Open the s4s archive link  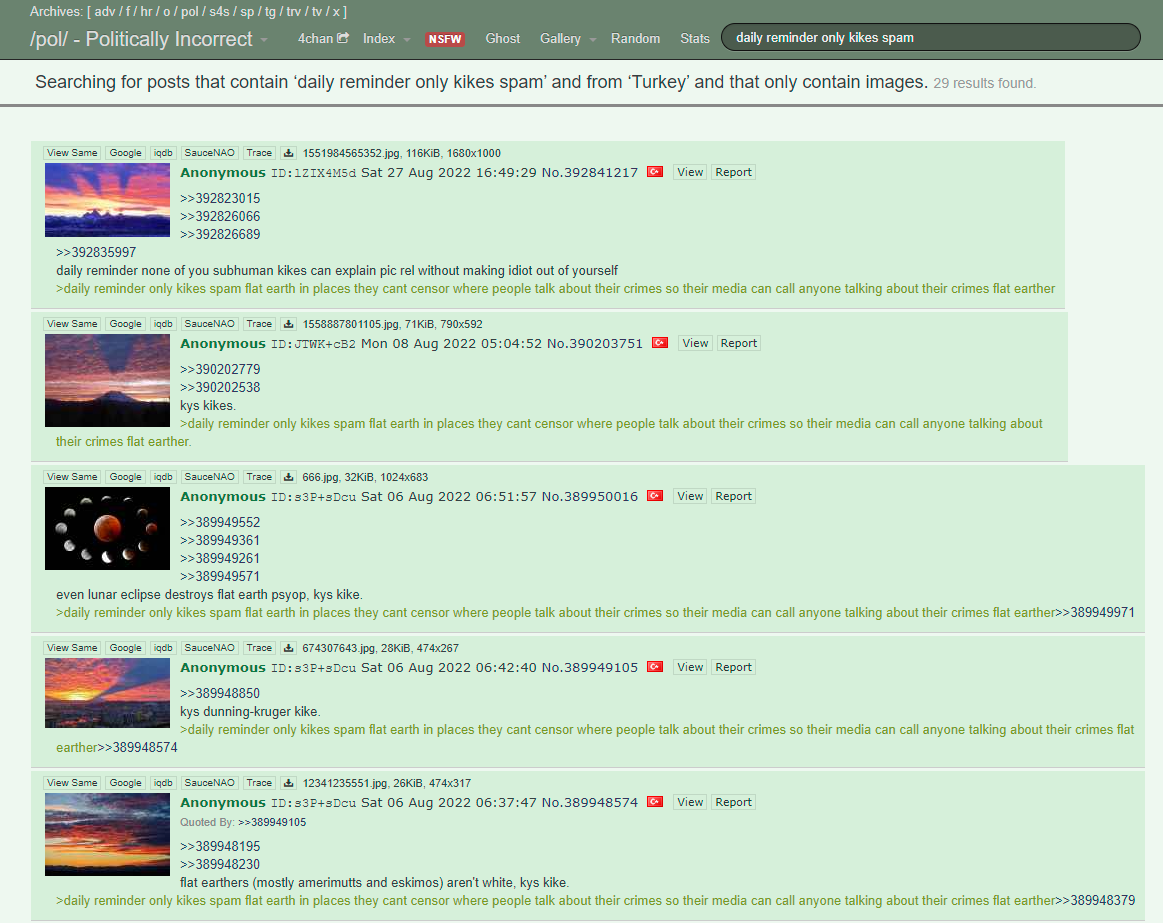pos(220,12)
